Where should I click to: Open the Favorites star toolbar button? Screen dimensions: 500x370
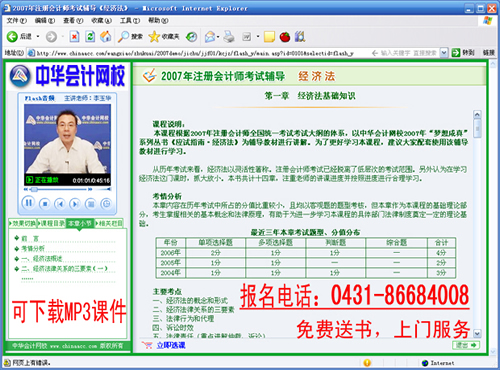pyautogui.click(x=164, y=37)
